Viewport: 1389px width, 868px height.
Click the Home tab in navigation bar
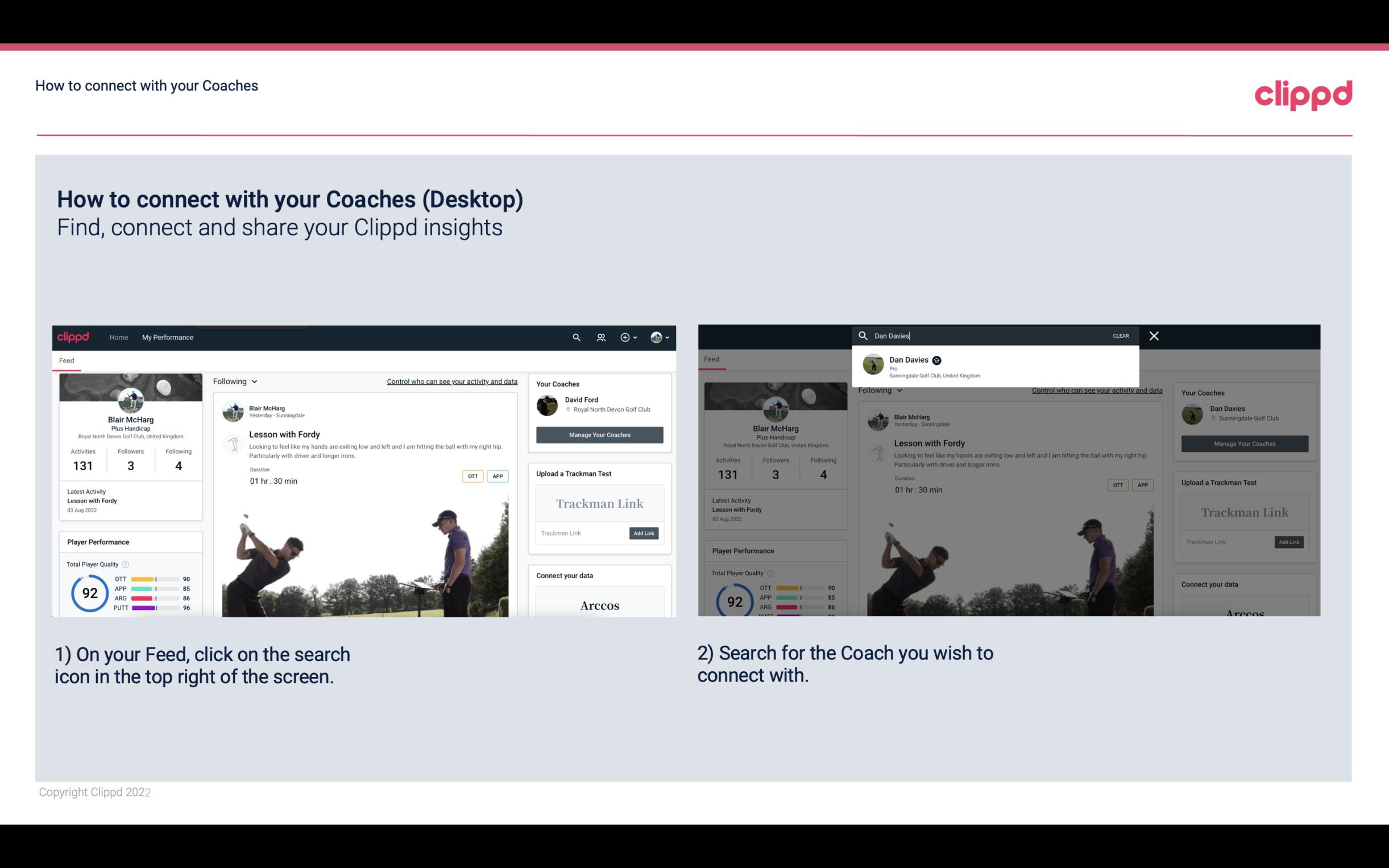click(119, 337)
